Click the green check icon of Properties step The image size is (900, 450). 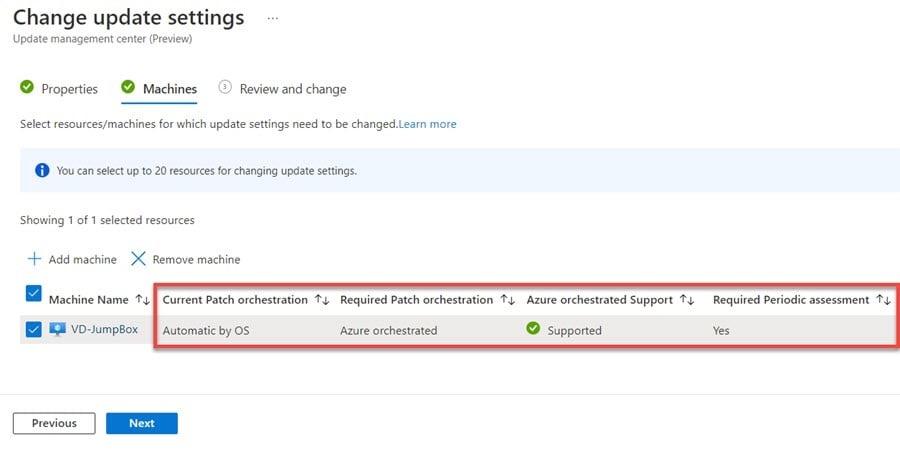pos(26,87)
